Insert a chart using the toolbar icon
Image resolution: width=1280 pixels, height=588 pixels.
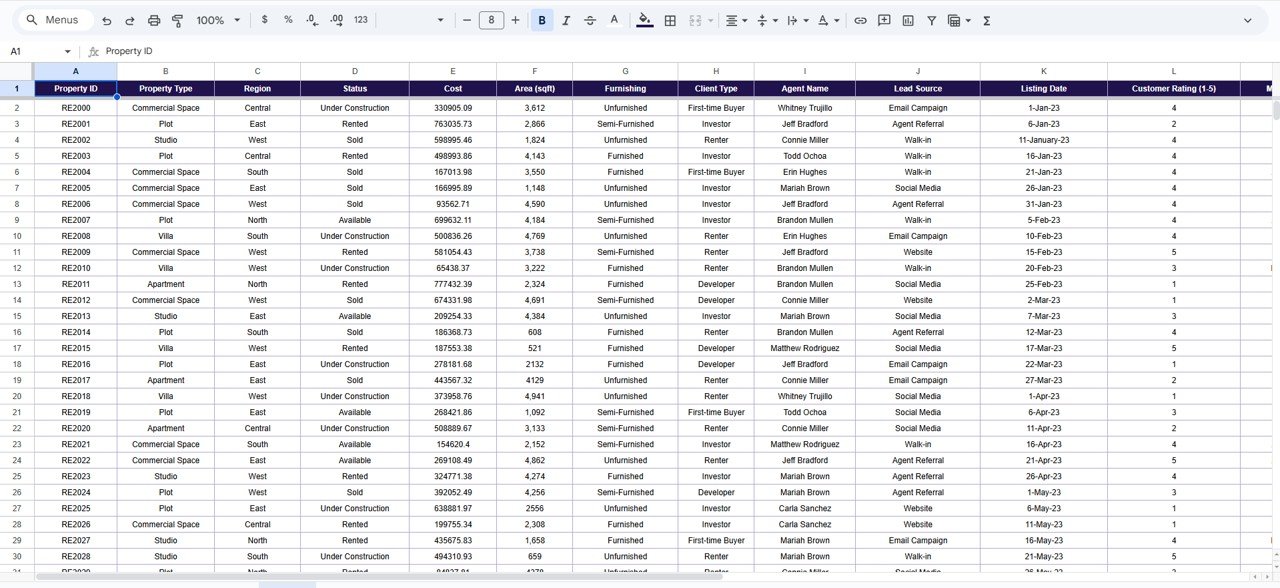click(x=907, y=20)
